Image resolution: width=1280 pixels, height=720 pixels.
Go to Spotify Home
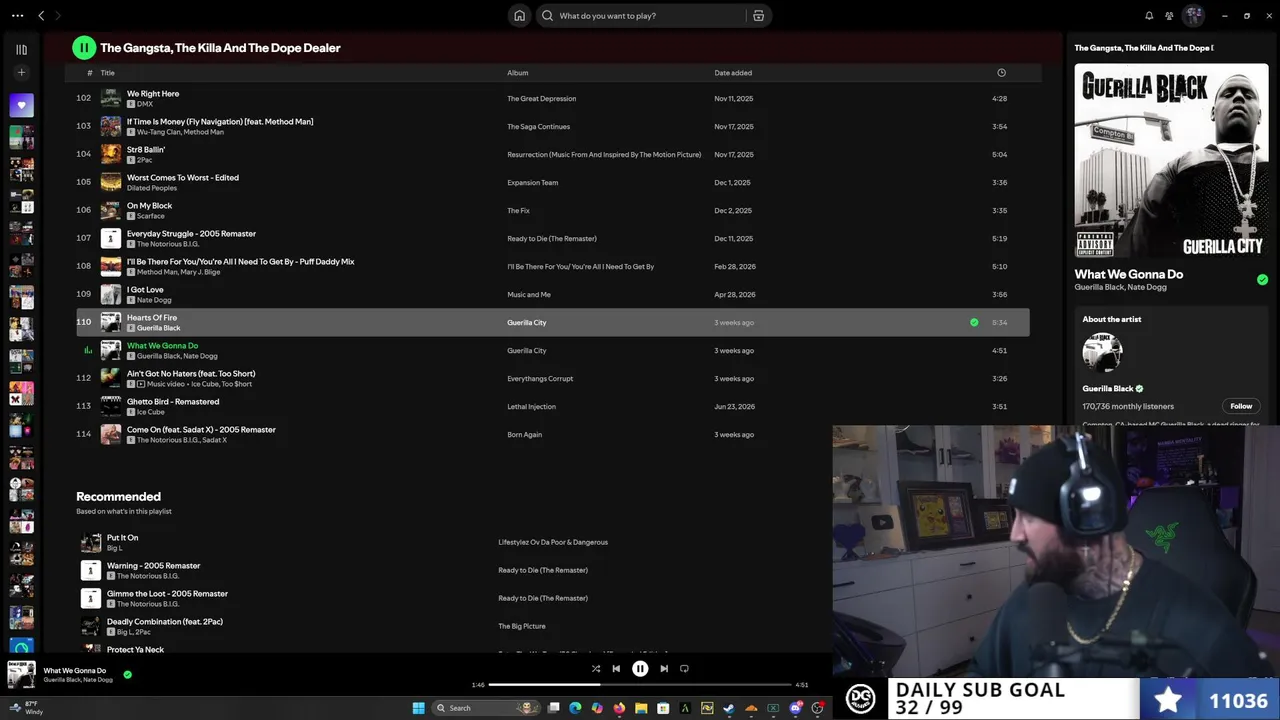pyautogui.click(x=519, y=16)
